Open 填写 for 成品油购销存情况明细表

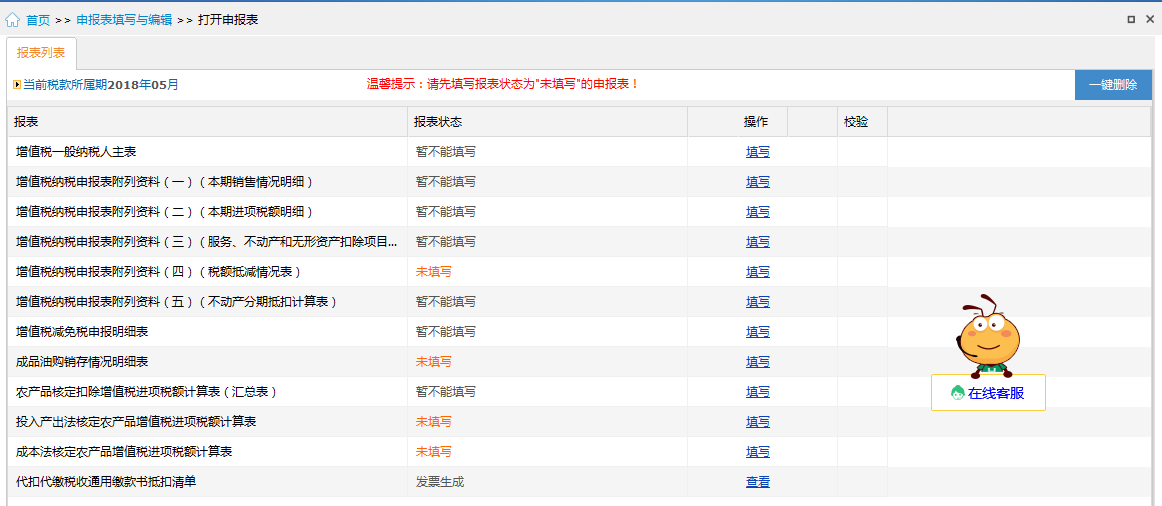click(757, 362)
